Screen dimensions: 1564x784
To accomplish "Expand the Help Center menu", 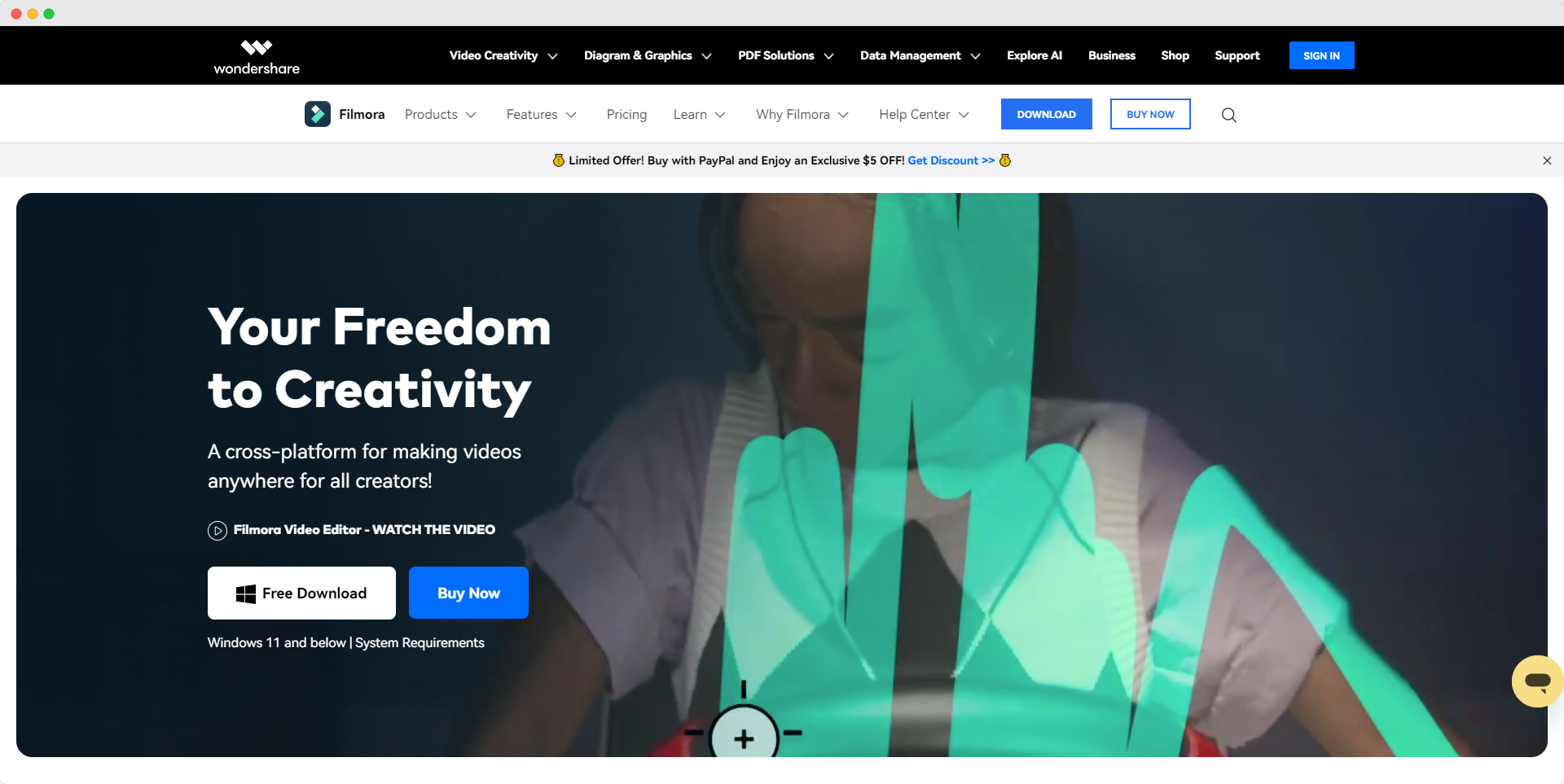I will [x=925, y=115].
